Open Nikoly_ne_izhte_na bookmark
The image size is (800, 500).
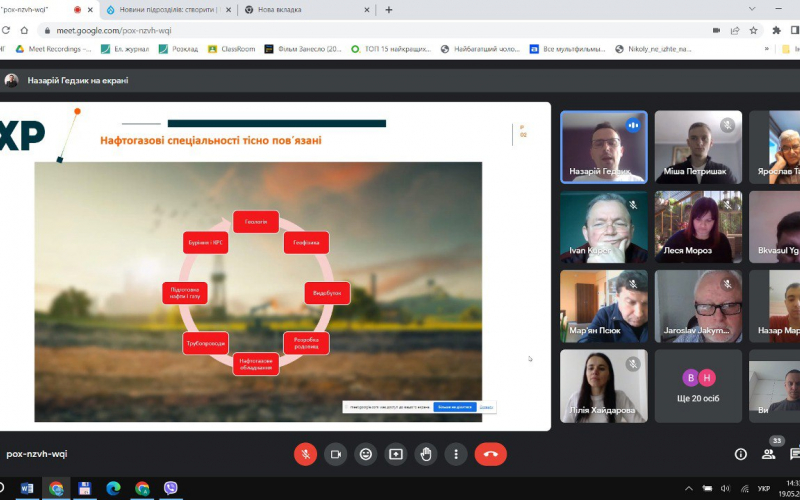(654, 49)
